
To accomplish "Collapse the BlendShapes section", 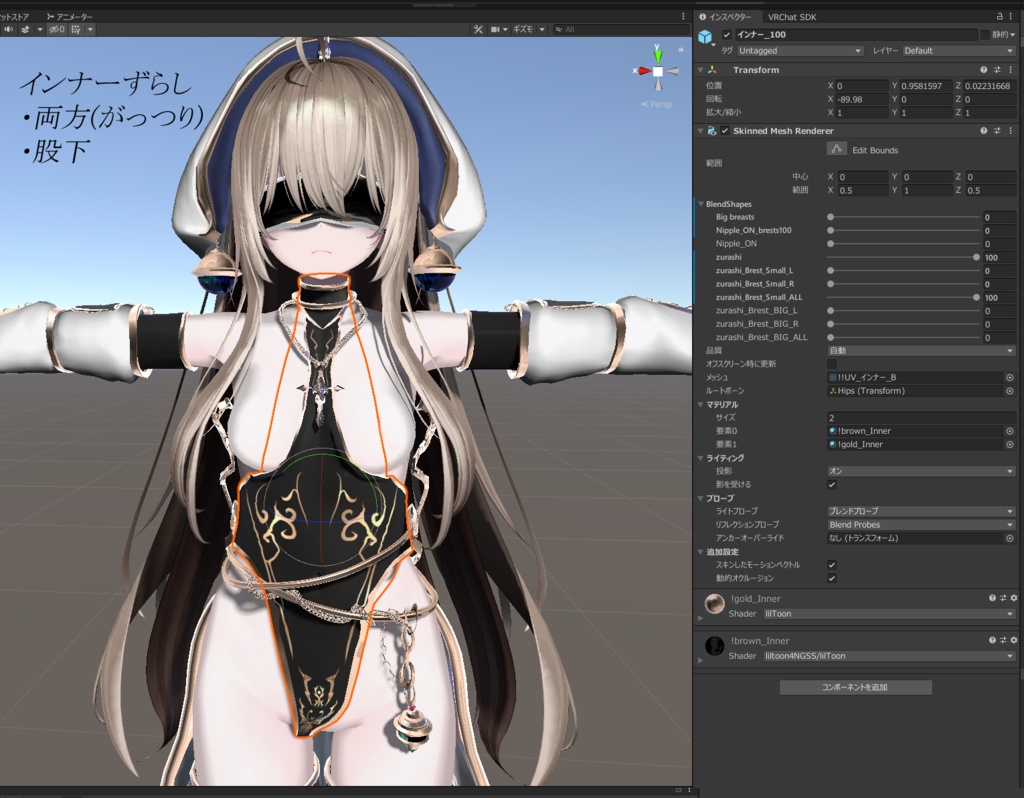I will (701, 204).
